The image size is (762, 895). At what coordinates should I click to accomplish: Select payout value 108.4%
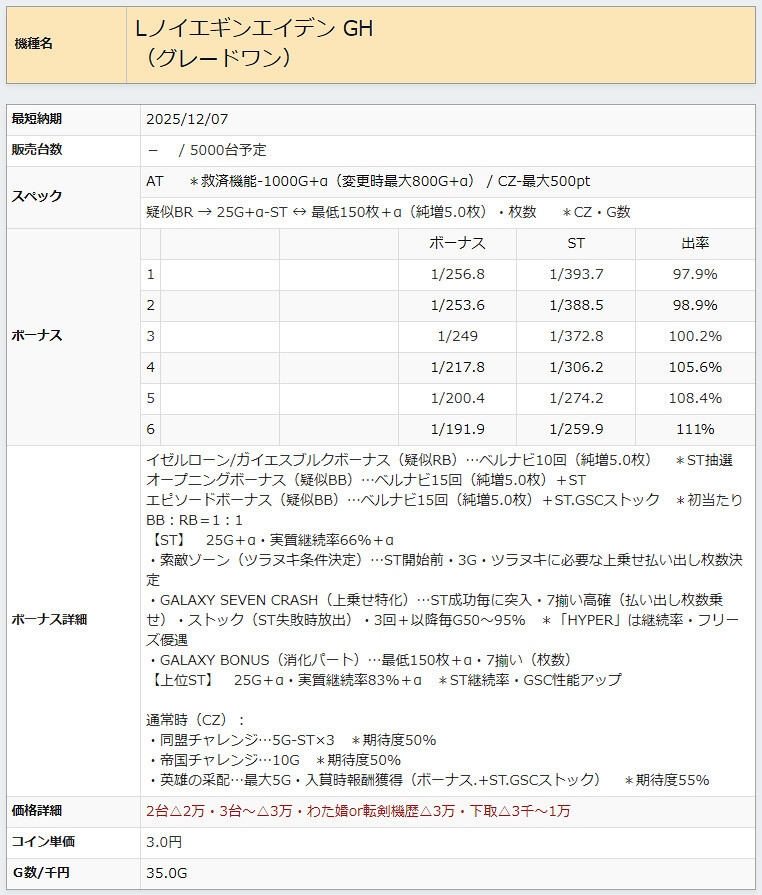(x=695, y=398)
